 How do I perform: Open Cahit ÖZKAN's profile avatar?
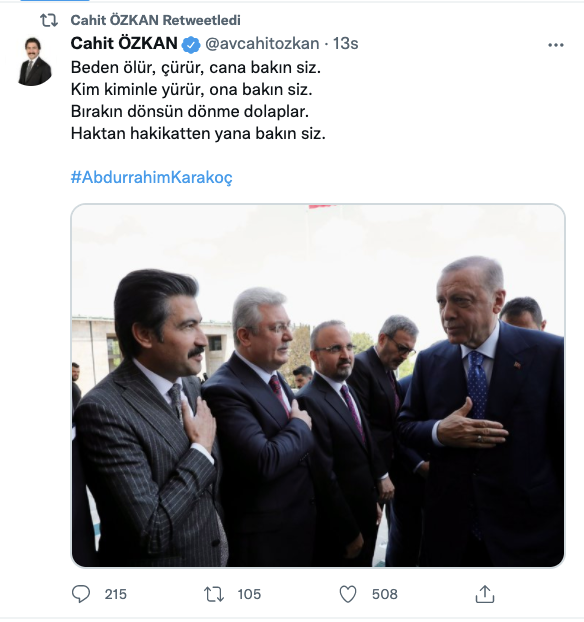35,61
